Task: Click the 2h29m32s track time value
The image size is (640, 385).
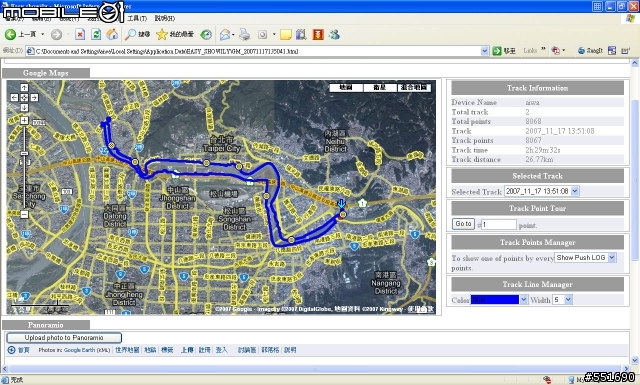Action: pyautogui.click(x=542, y=150)
